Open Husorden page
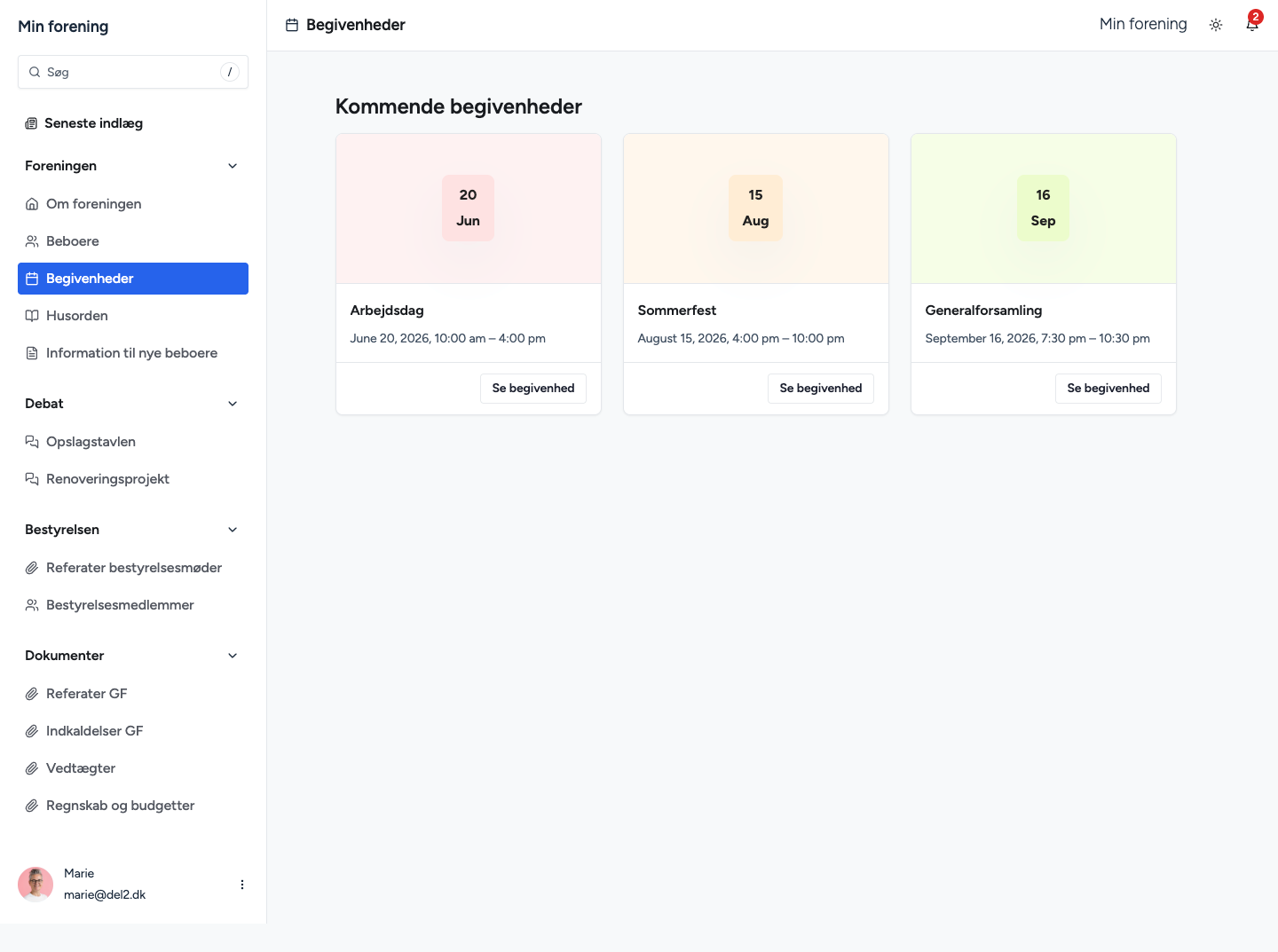The width and height of the screenshot is (1278, 952). (133, 316)
